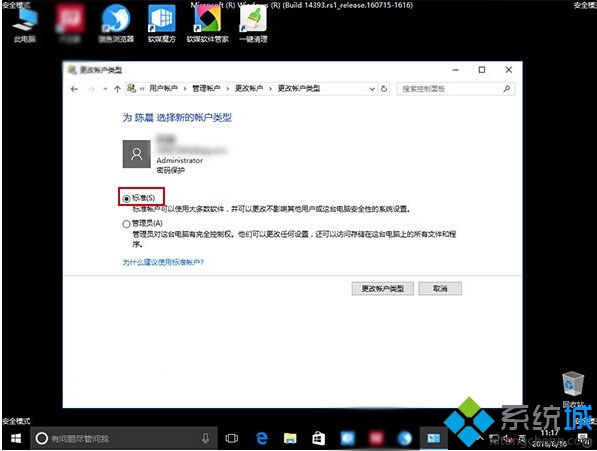
Task: Open the 软媒魔方 desktop shortcut
Action: pyautogui.click(x=162, y=24)
